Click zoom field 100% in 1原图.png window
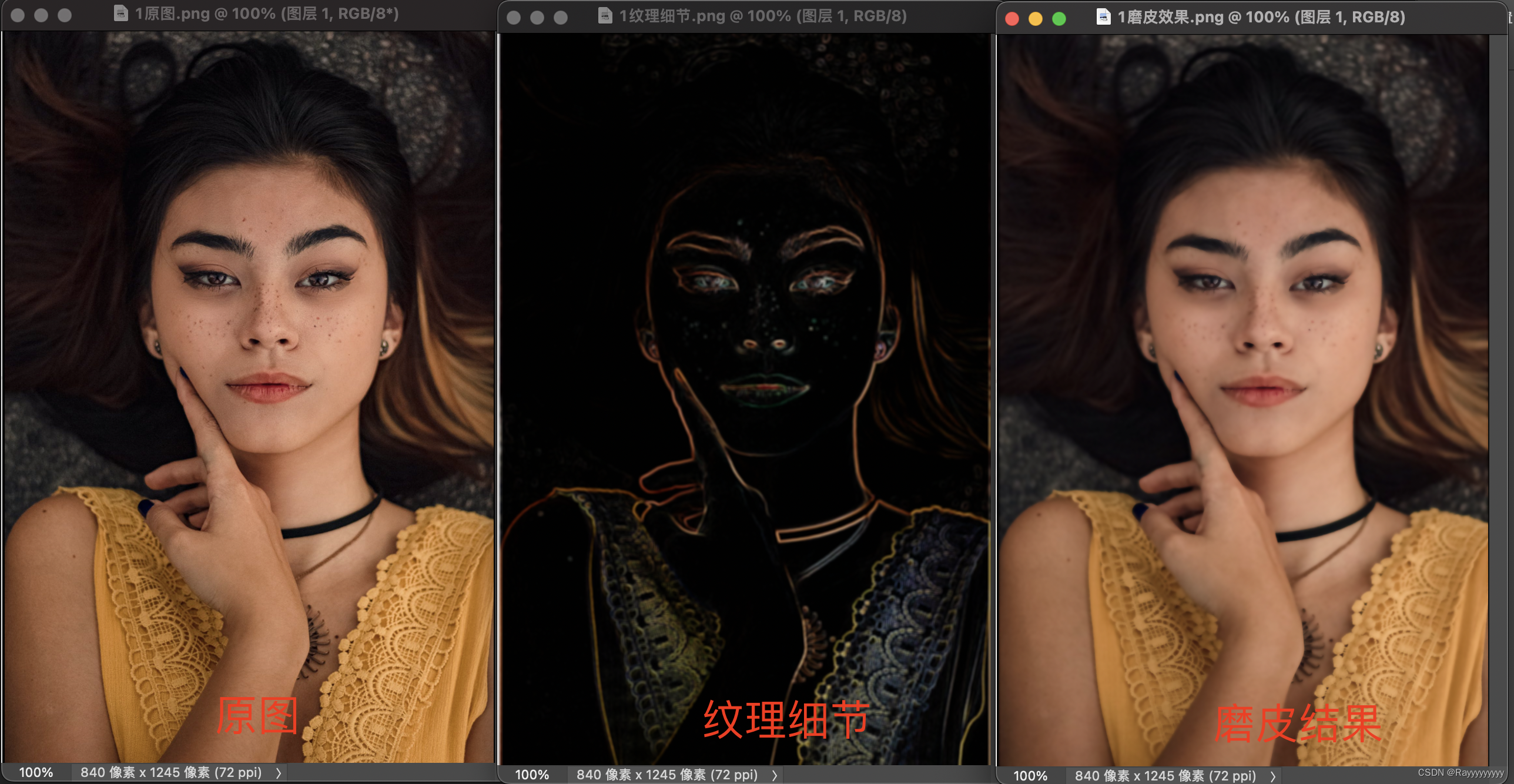1514x784 pixels. point(36,772)
